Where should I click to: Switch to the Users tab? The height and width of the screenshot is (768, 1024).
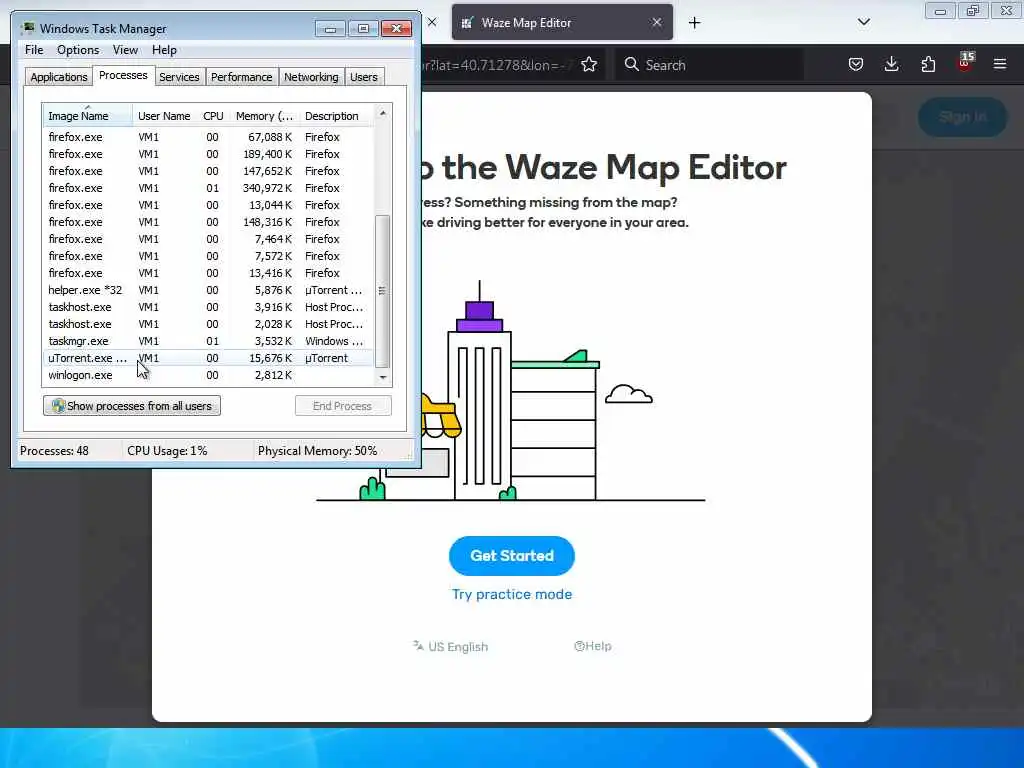363,77
